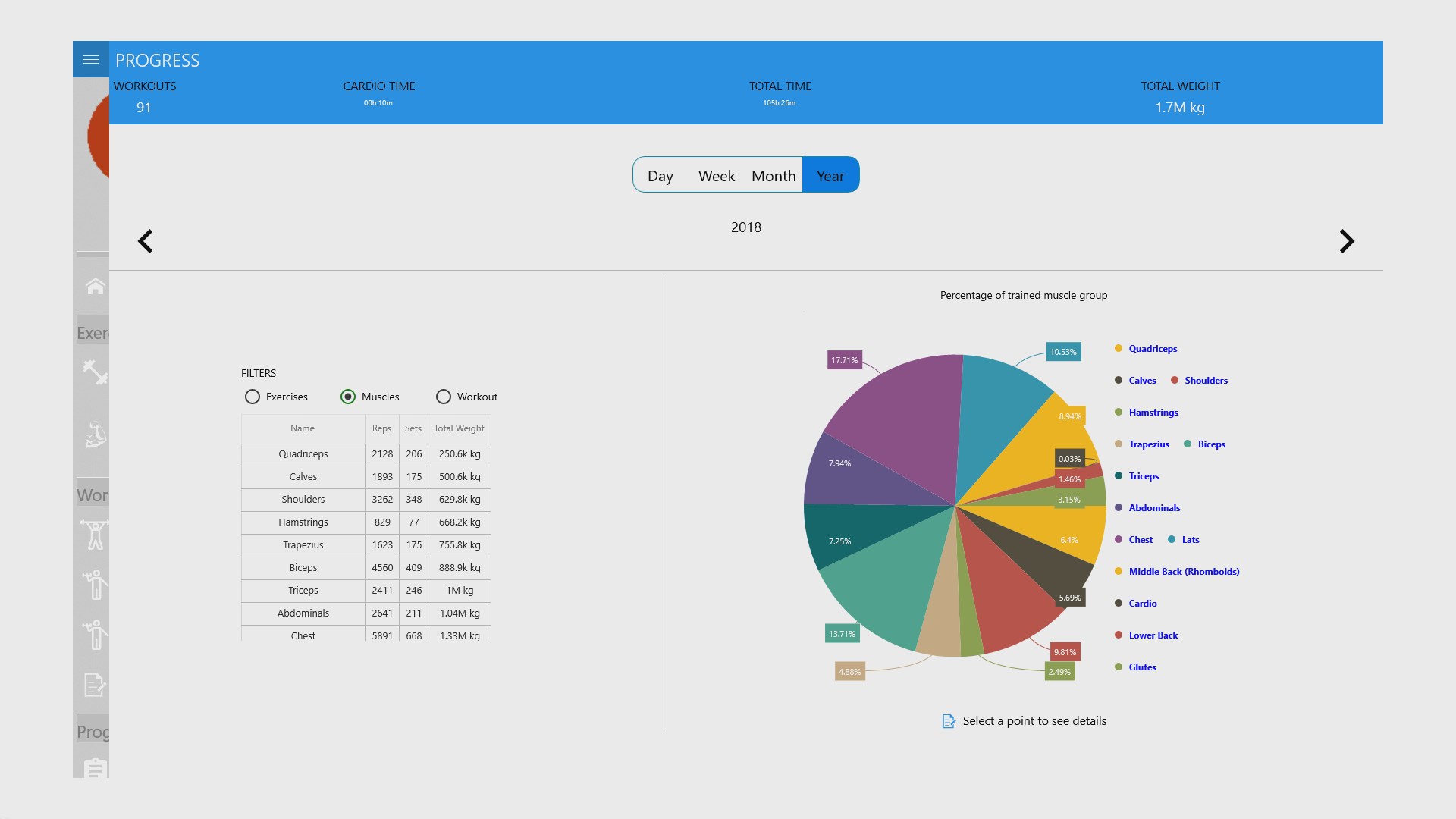
Task: Select the Exercises filter radio button
Action: click(253, 397)
